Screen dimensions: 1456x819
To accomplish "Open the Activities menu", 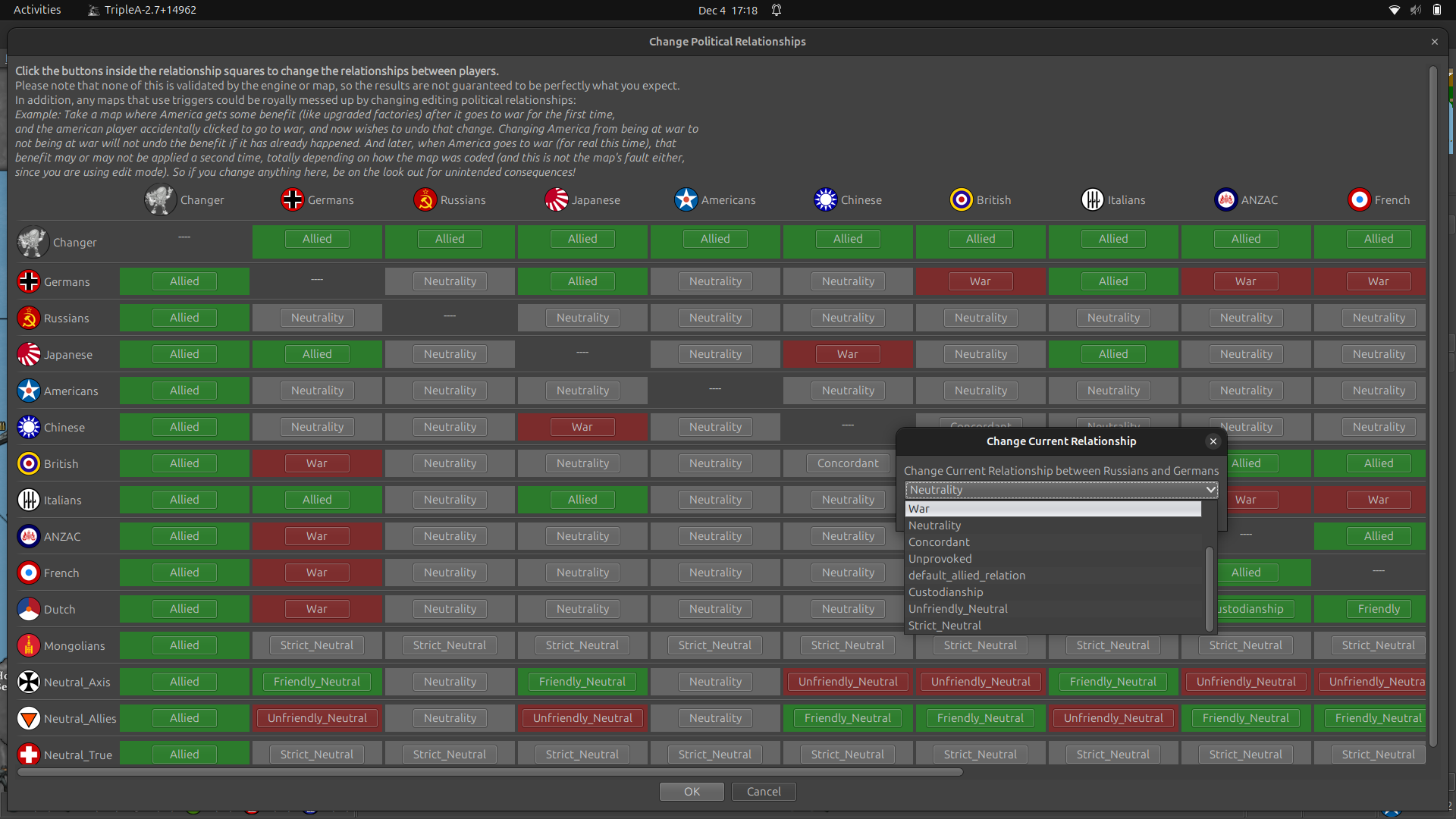I will coord(36,10).
